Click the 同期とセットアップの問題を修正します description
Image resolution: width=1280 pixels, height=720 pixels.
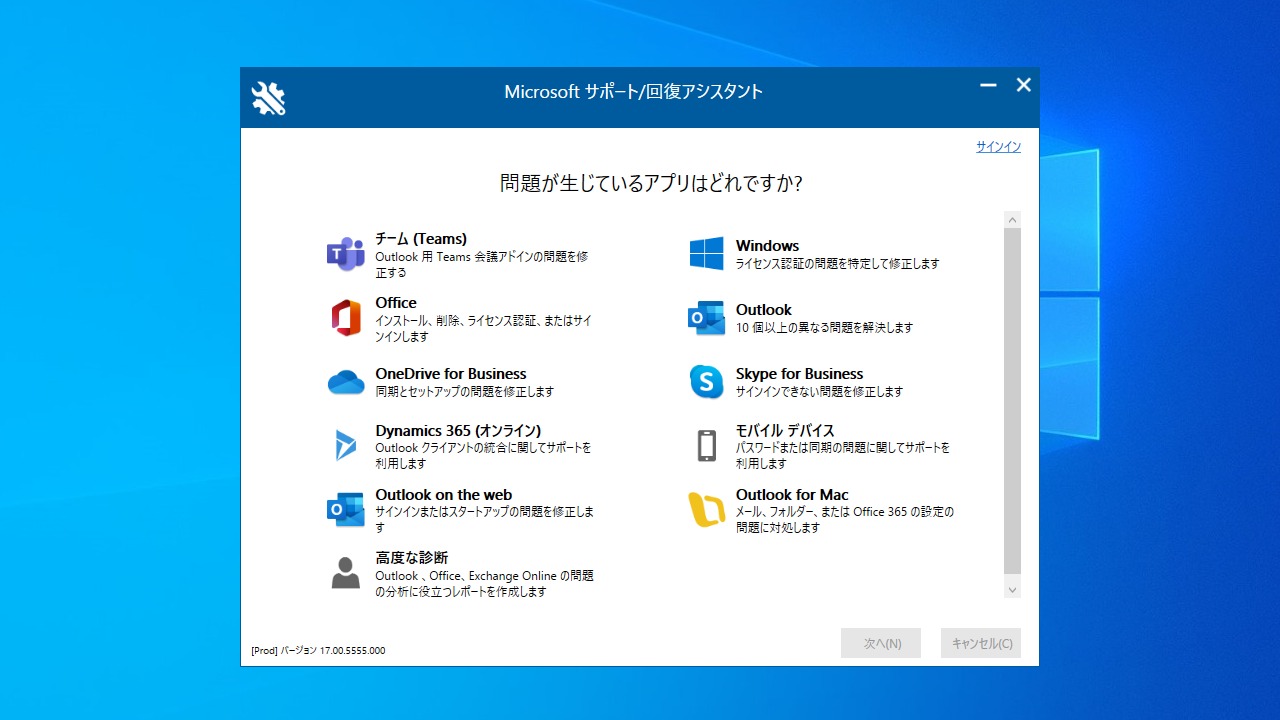pyautogui.click(x=465, y=392)
